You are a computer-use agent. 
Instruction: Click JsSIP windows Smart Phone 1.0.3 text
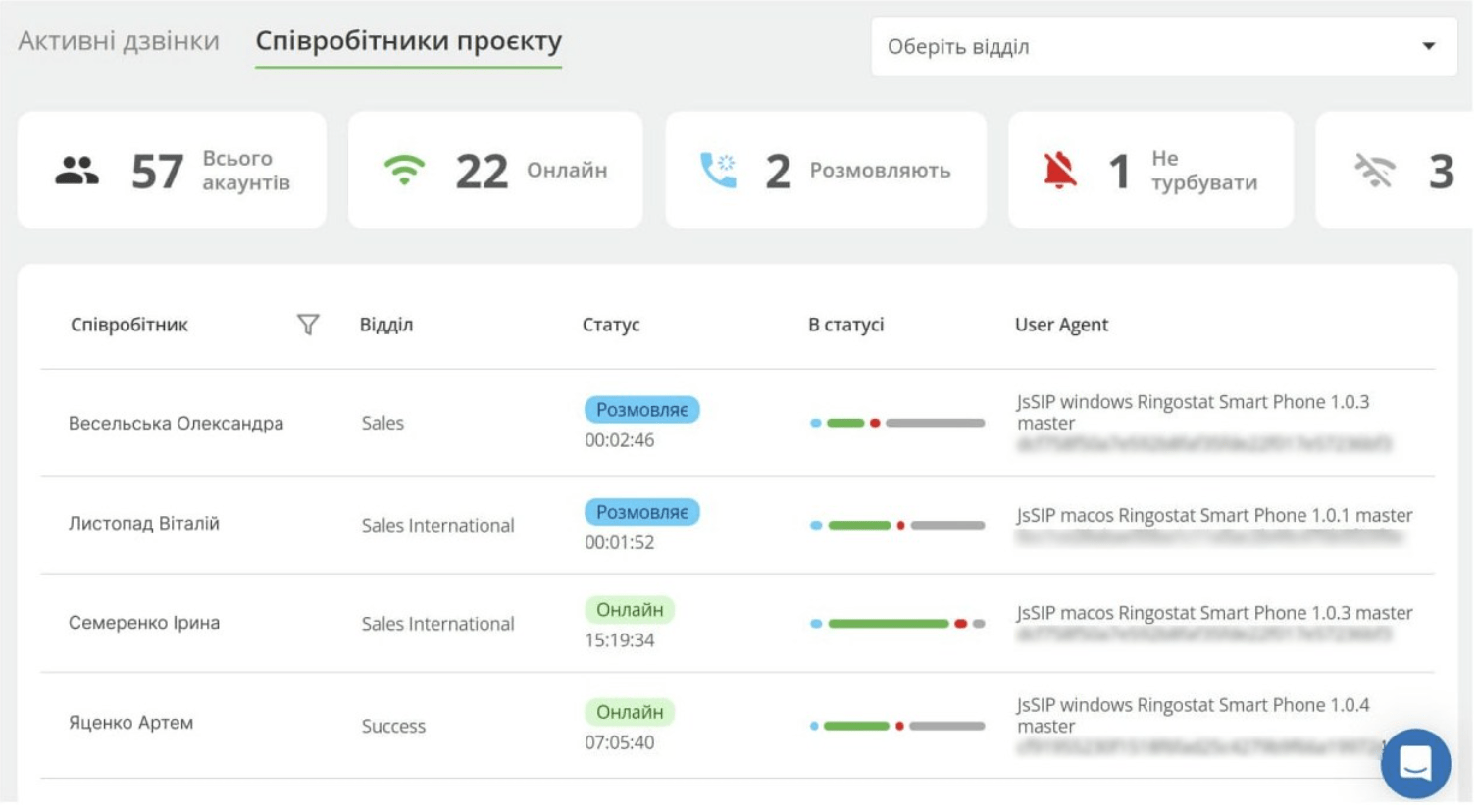click(1193, 412)
